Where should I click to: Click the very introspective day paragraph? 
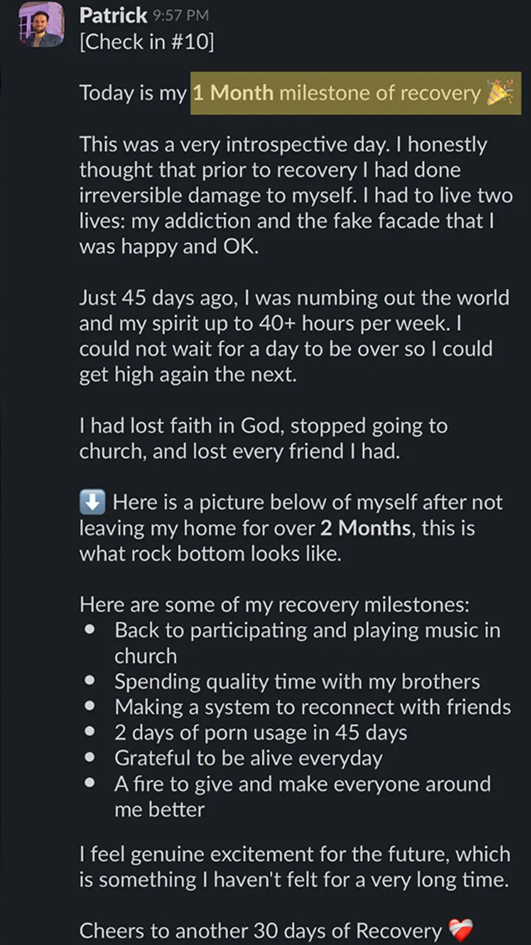296,196
